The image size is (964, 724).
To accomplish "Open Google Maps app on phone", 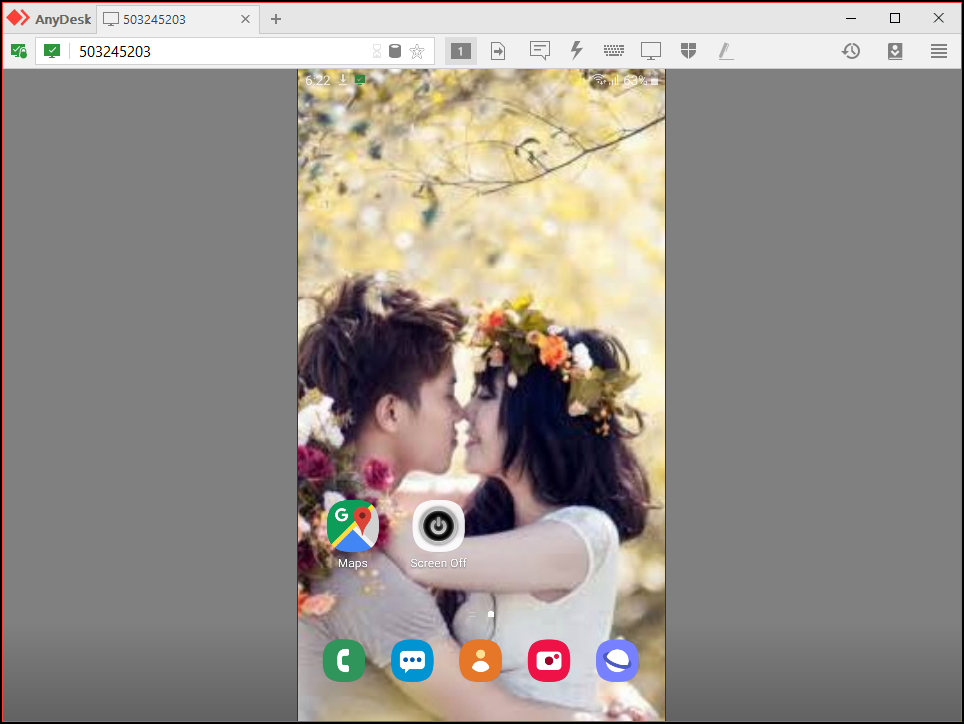I will [x=352, y=526].
